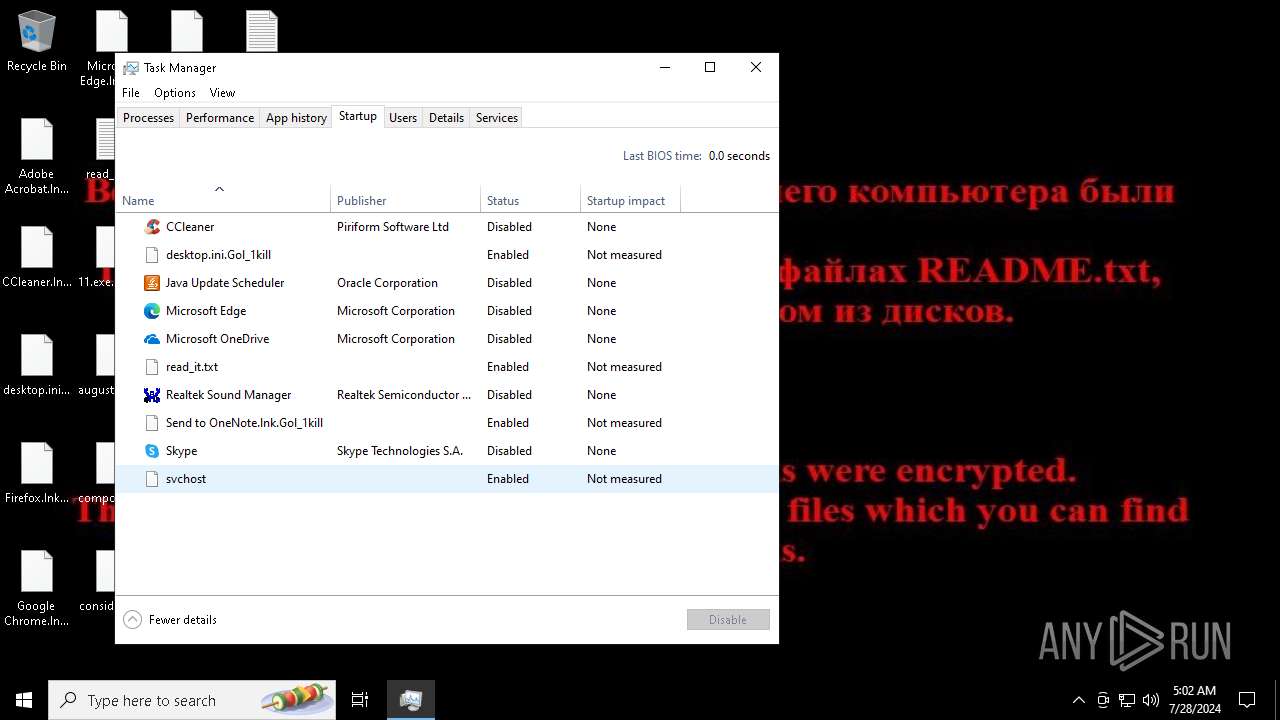Sort list by the Name column
The image size is (1280, 720).
tap(223, 200)
